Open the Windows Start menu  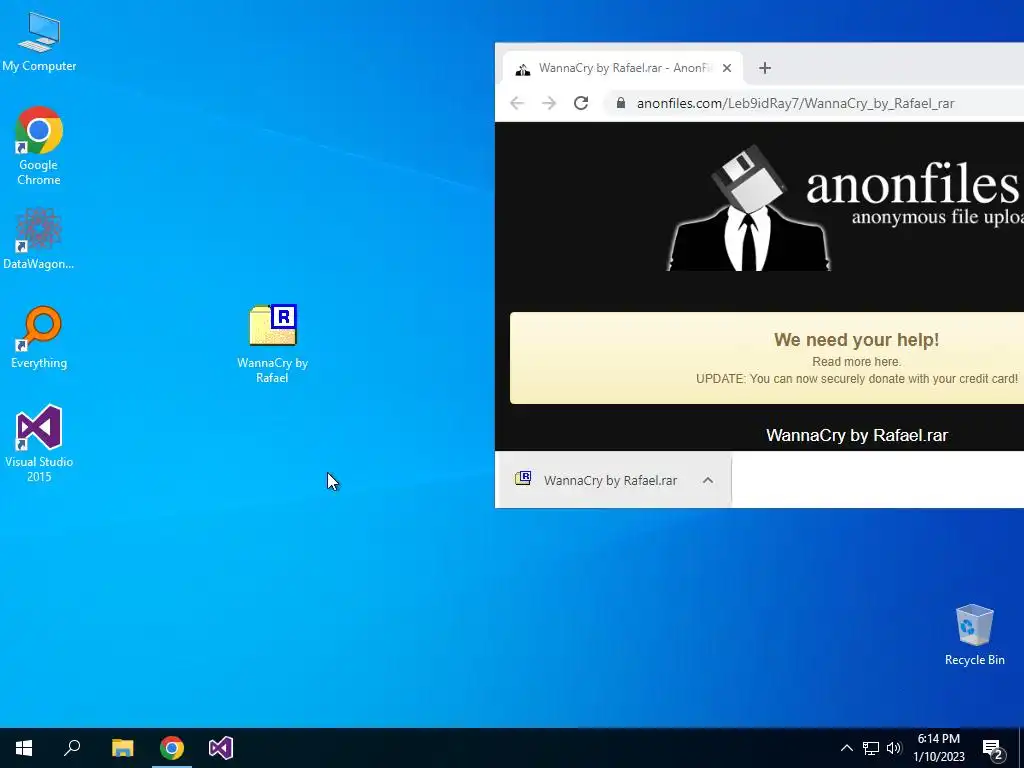24,748
